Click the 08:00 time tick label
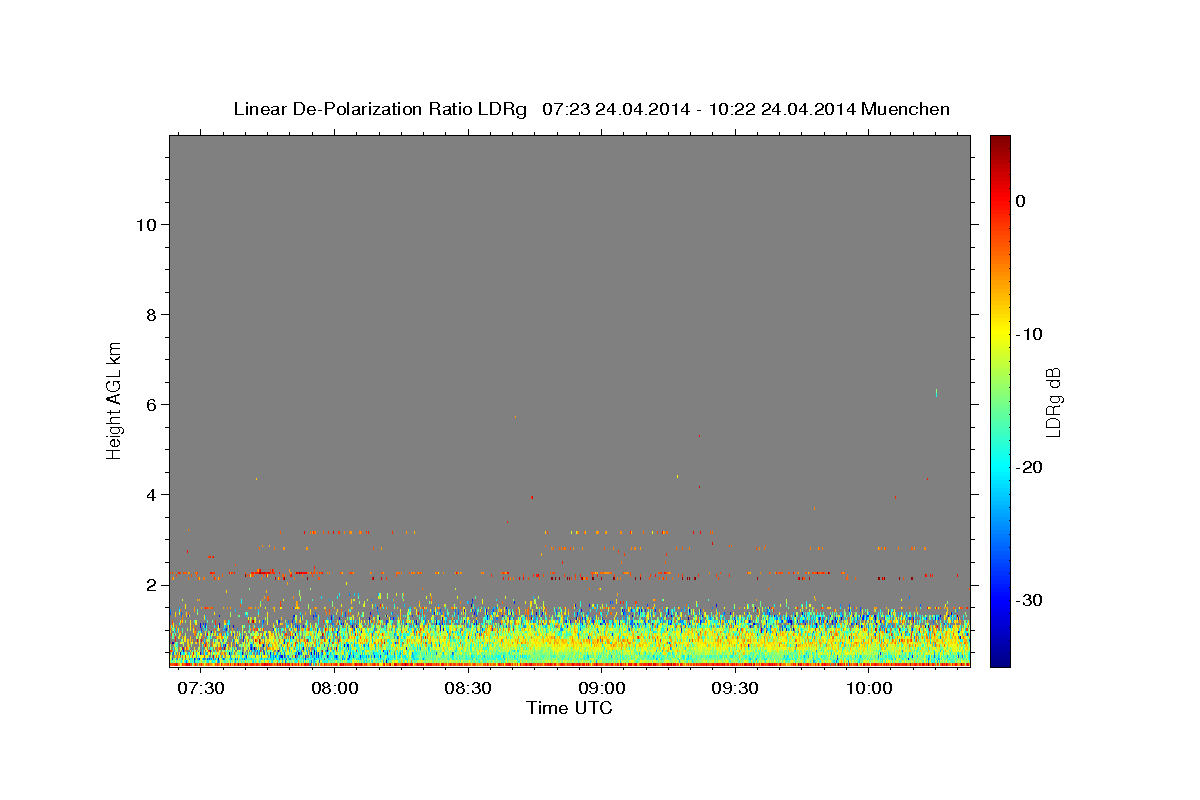 335,689
